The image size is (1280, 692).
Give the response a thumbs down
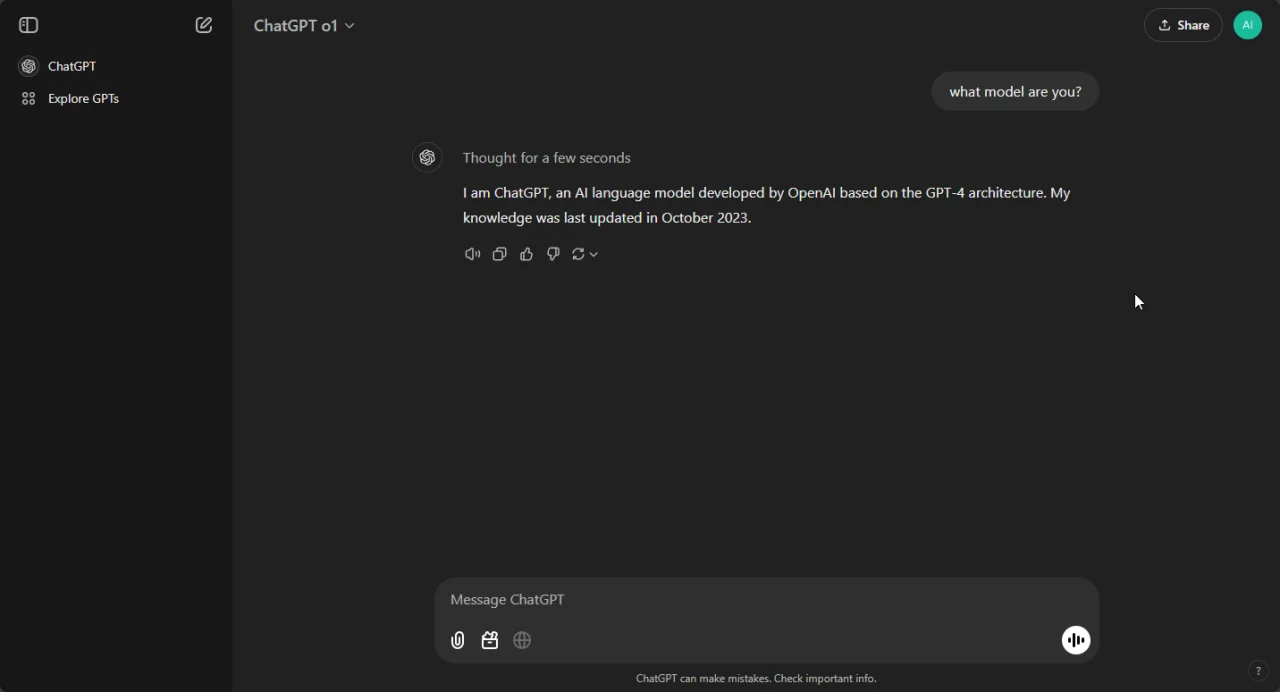click(553, 254)
